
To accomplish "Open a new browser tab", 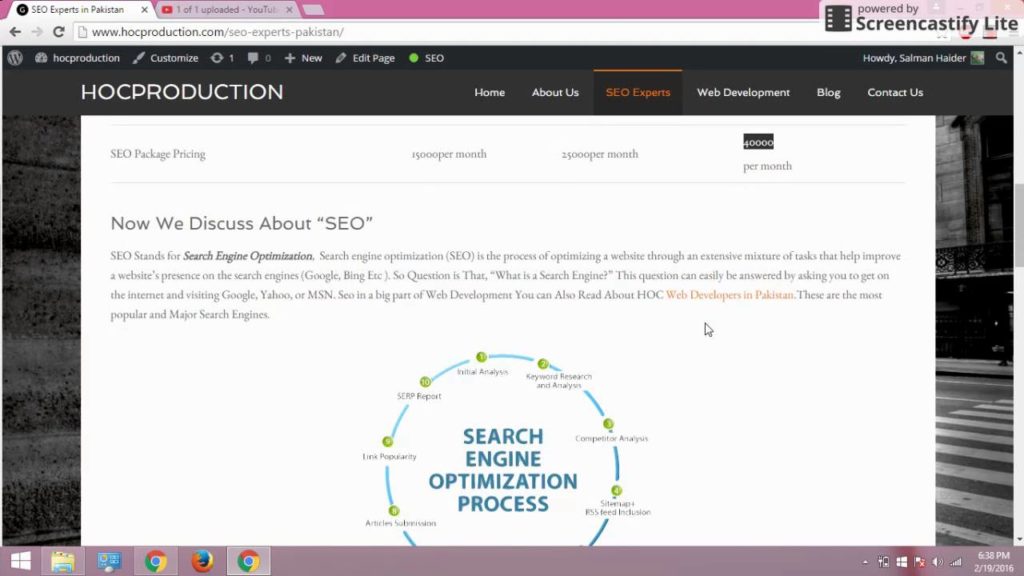I will 313,10.
